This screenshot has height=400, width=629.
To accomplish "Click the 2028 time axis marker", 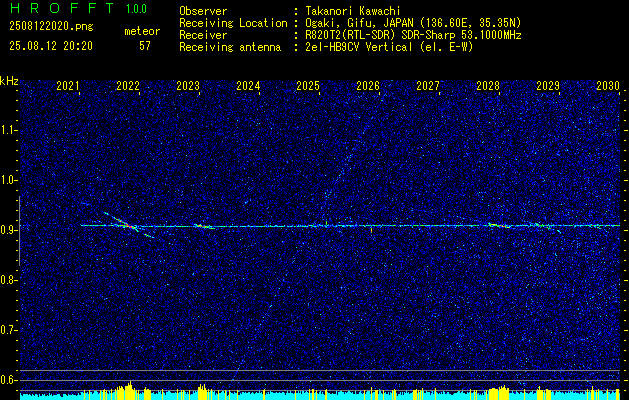I will 488,86.
